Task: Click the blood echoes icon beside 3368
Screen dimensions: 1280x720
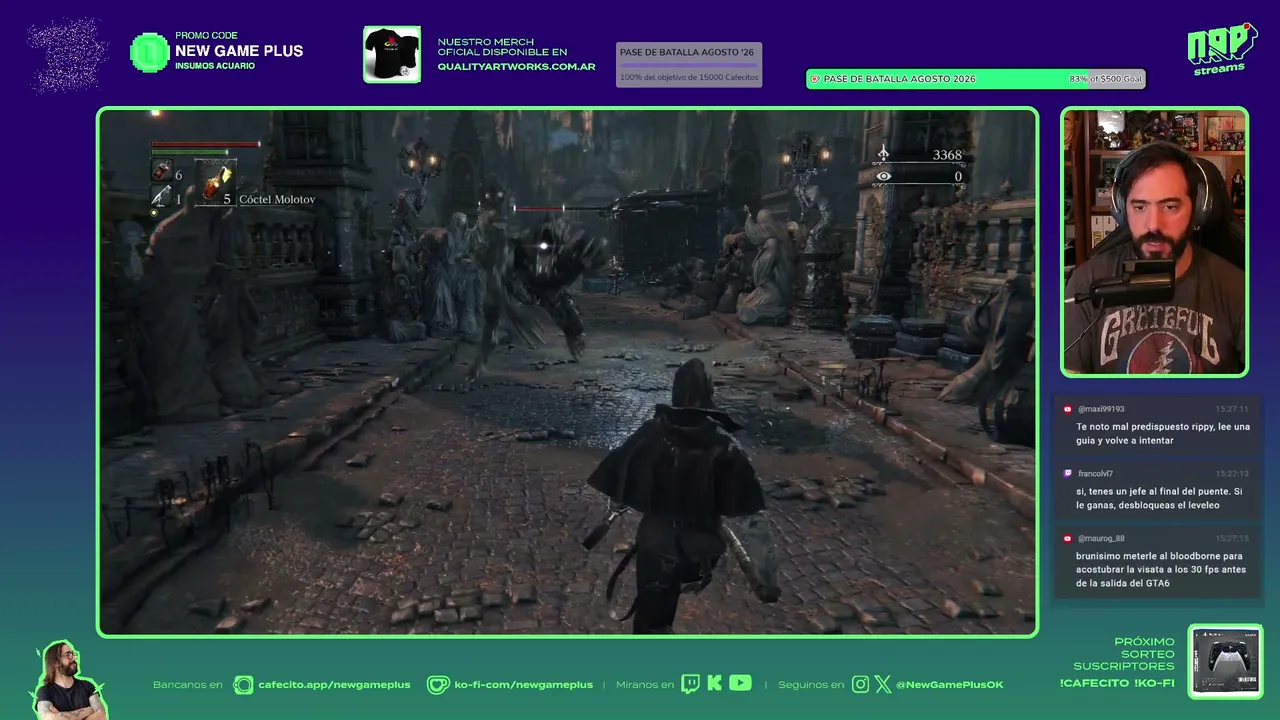Action: point(883,154)
